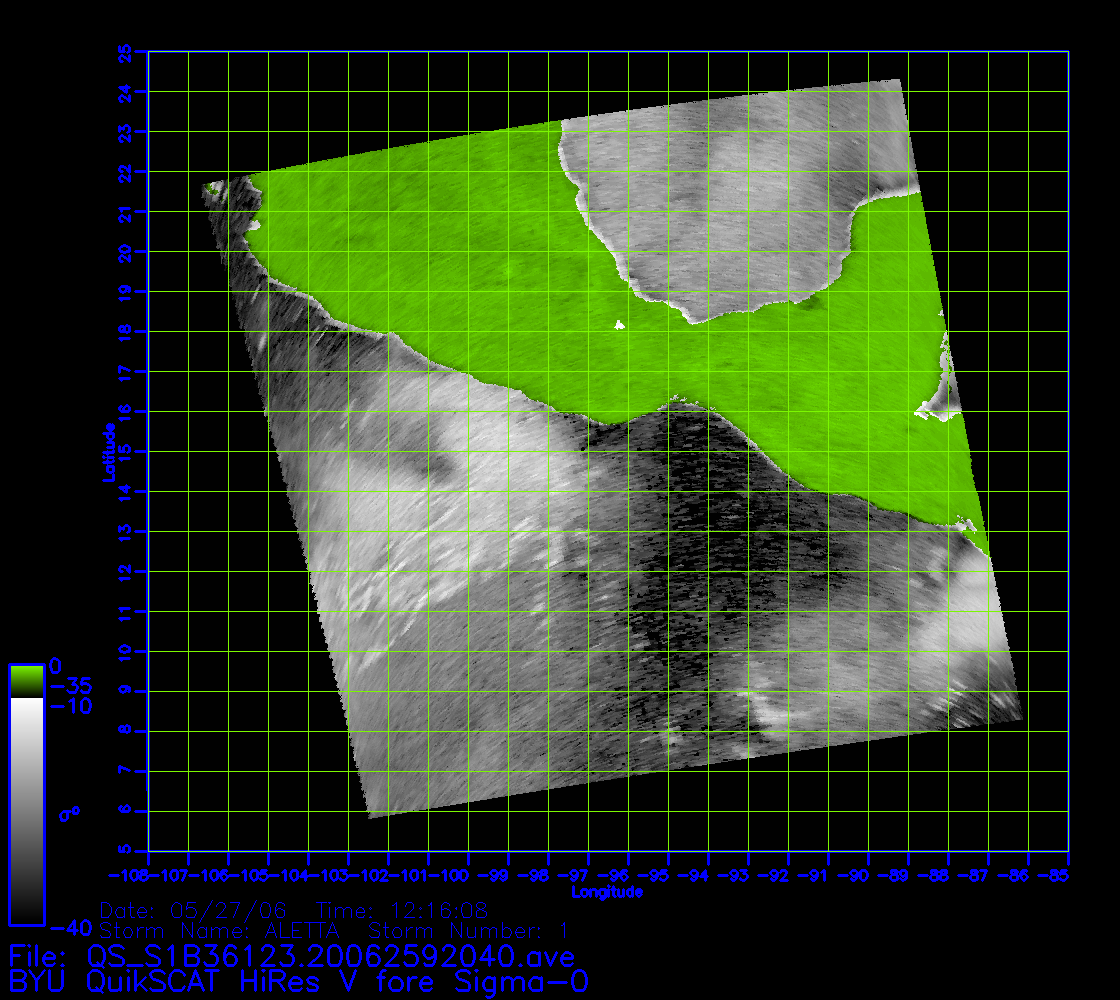Click the small white spot inside green land
The image size is (1120, 1000).
[620, 324]
